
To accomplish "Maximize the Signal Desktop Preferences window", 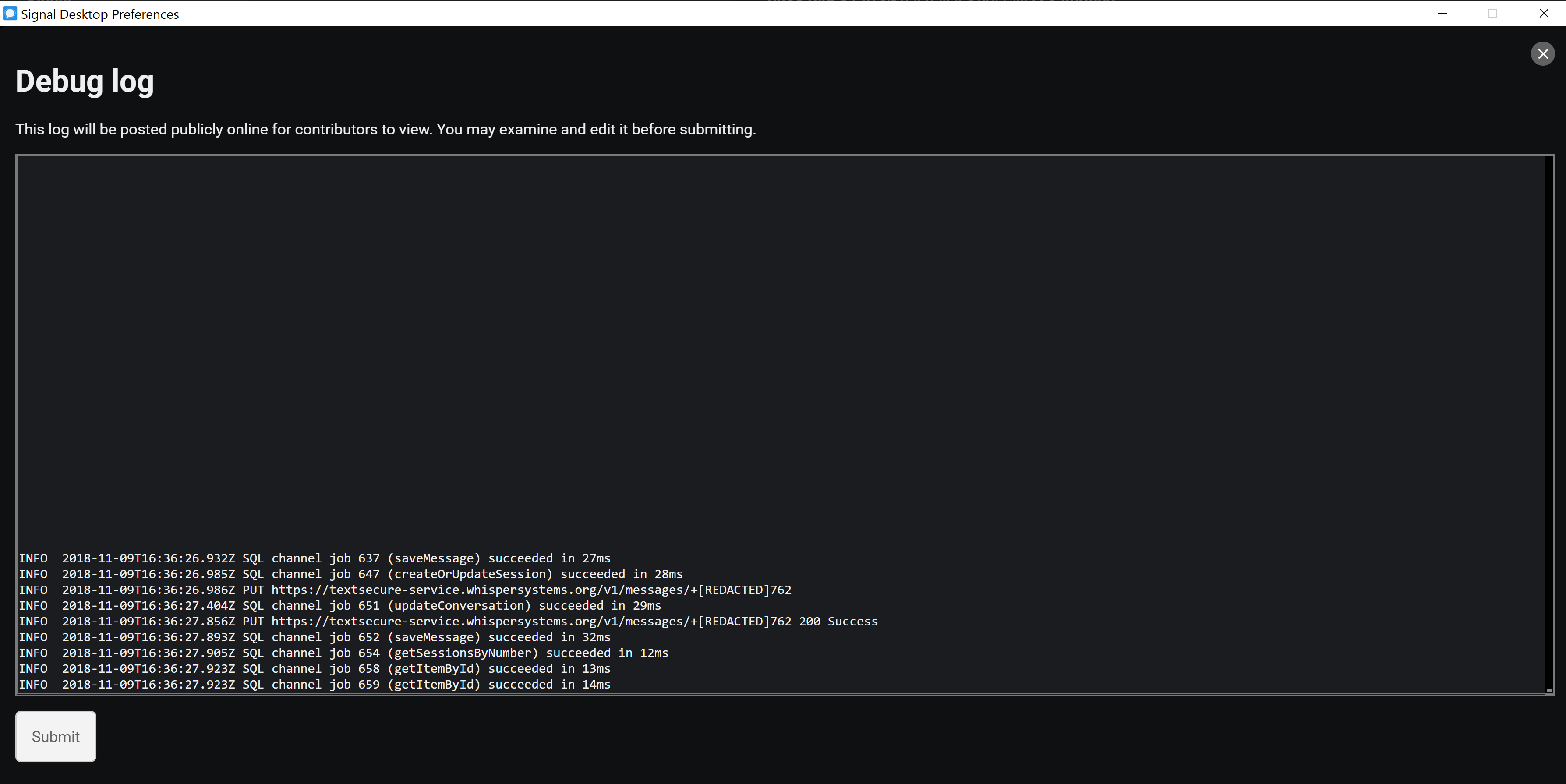I will click(1492, 14).
